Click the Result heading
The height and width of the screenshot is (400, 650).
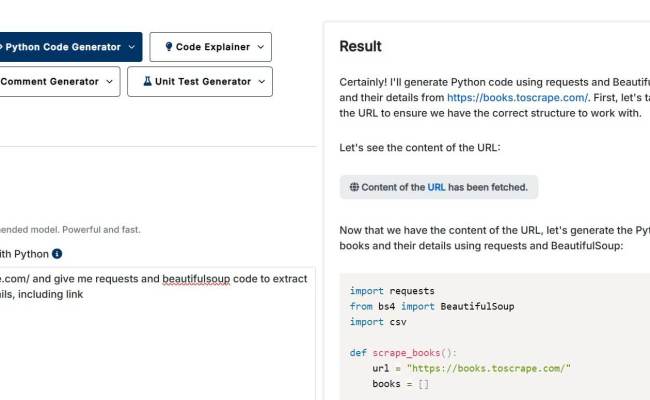click(x=360, y=46)
